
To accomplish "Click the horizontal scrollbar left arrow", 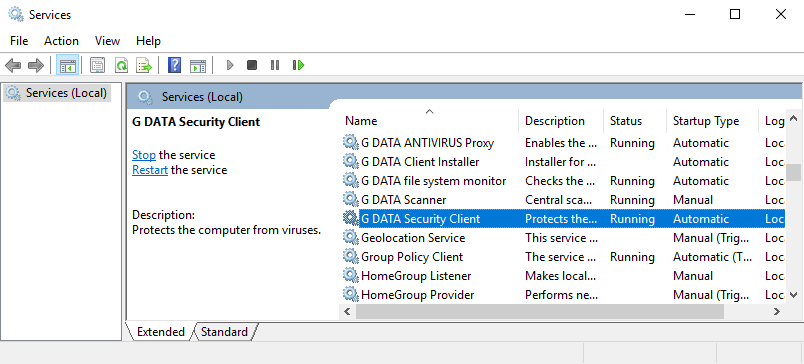I will pyautogui.click(x=347, y=311).
